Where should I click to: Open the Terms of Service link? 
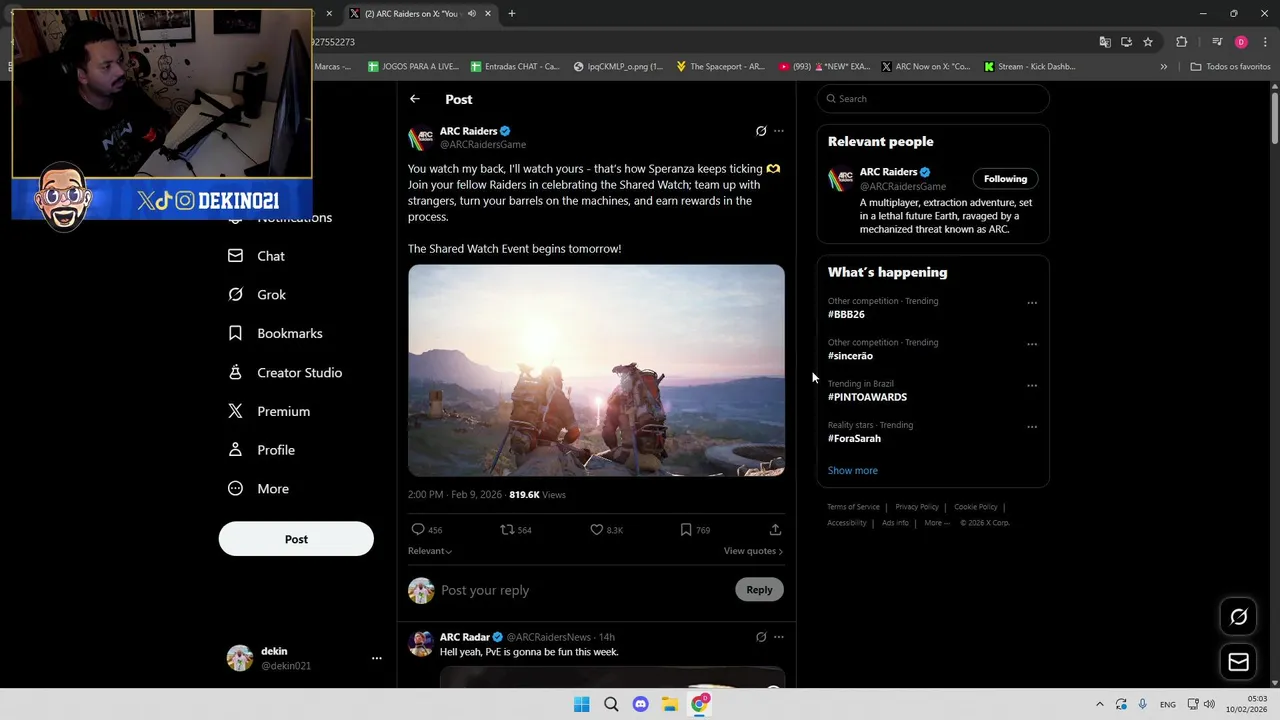pyautogui.click(x=853, y=507)
